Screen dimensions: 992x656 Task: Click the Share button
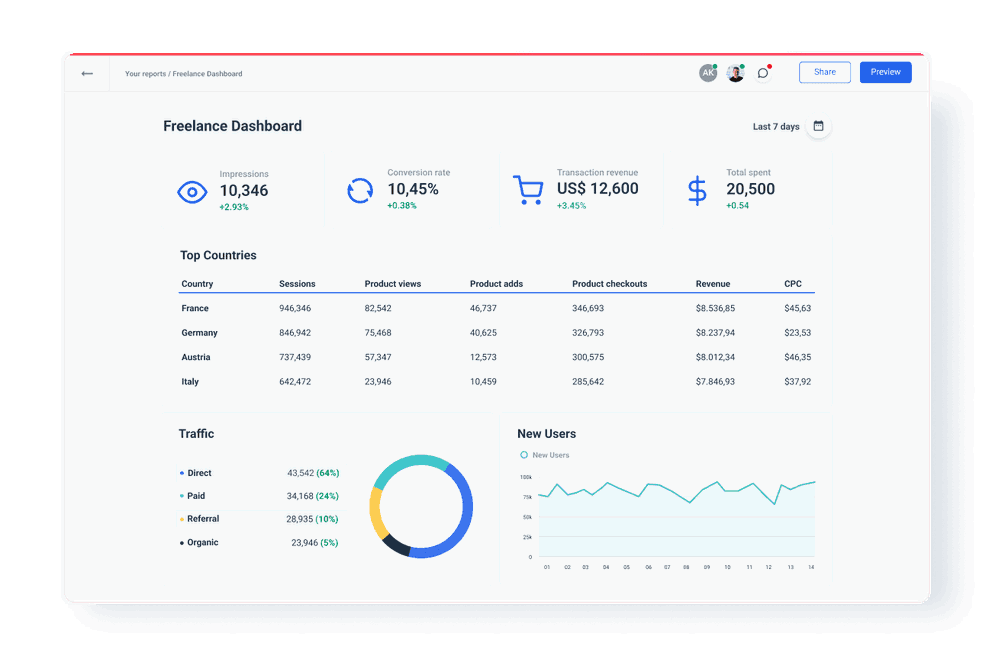click(824, 72)
